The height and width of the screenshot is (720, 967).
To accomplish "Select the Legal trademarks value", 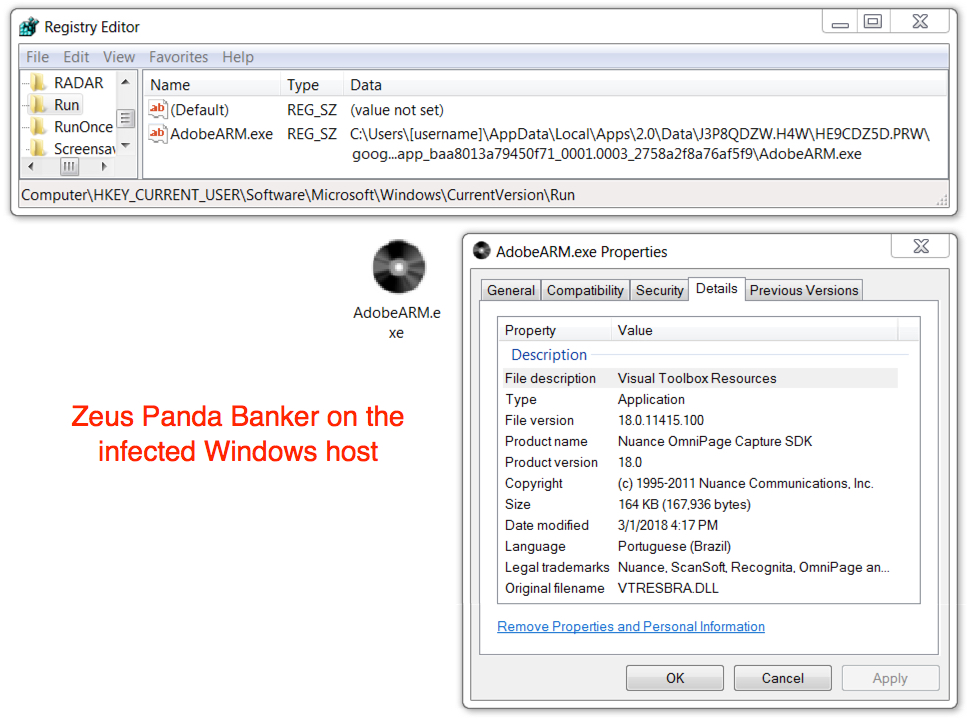I will click(x=754, y=567).
